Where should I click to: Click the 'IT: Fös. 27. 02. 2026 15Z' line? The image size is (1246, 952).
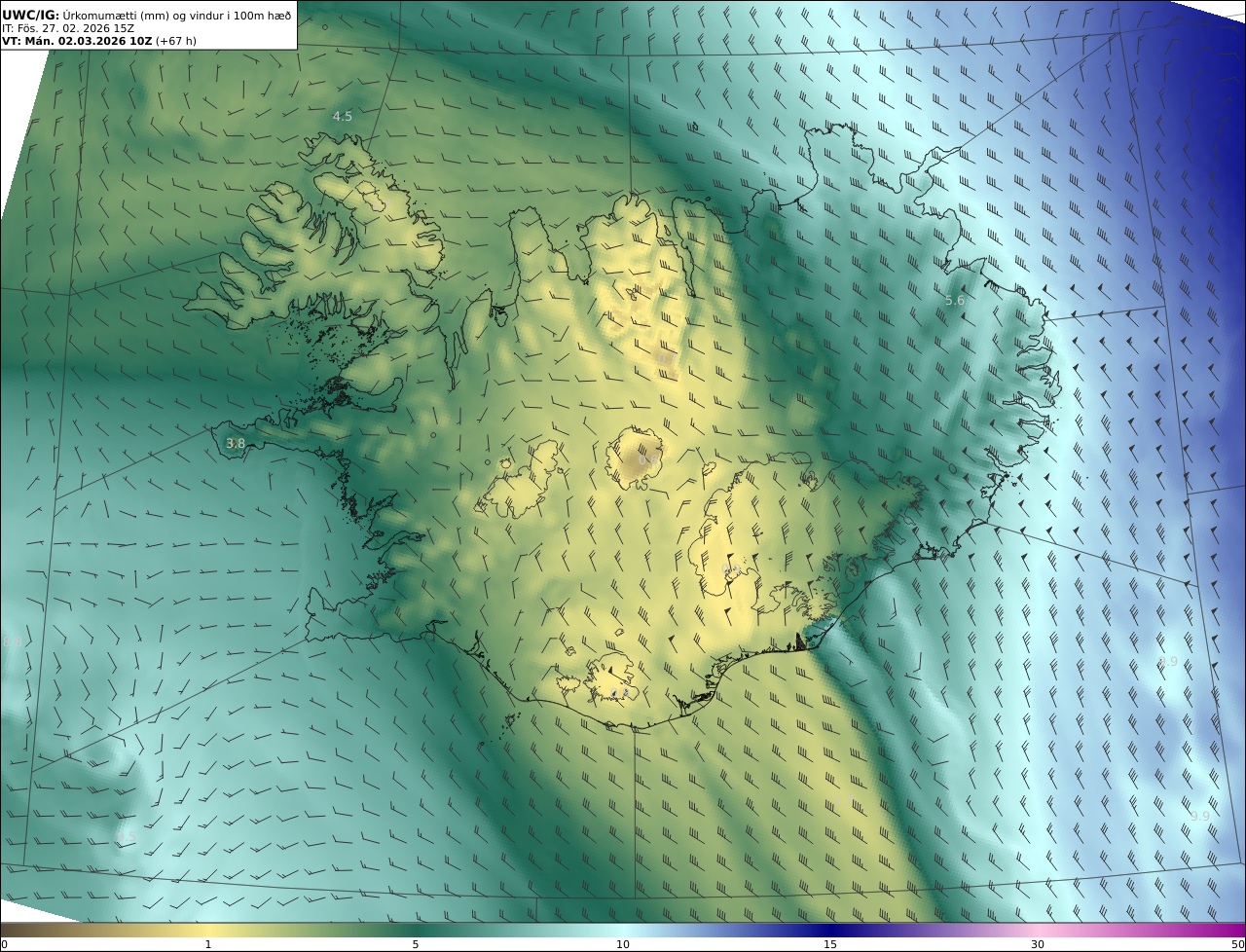coord(67,29)
